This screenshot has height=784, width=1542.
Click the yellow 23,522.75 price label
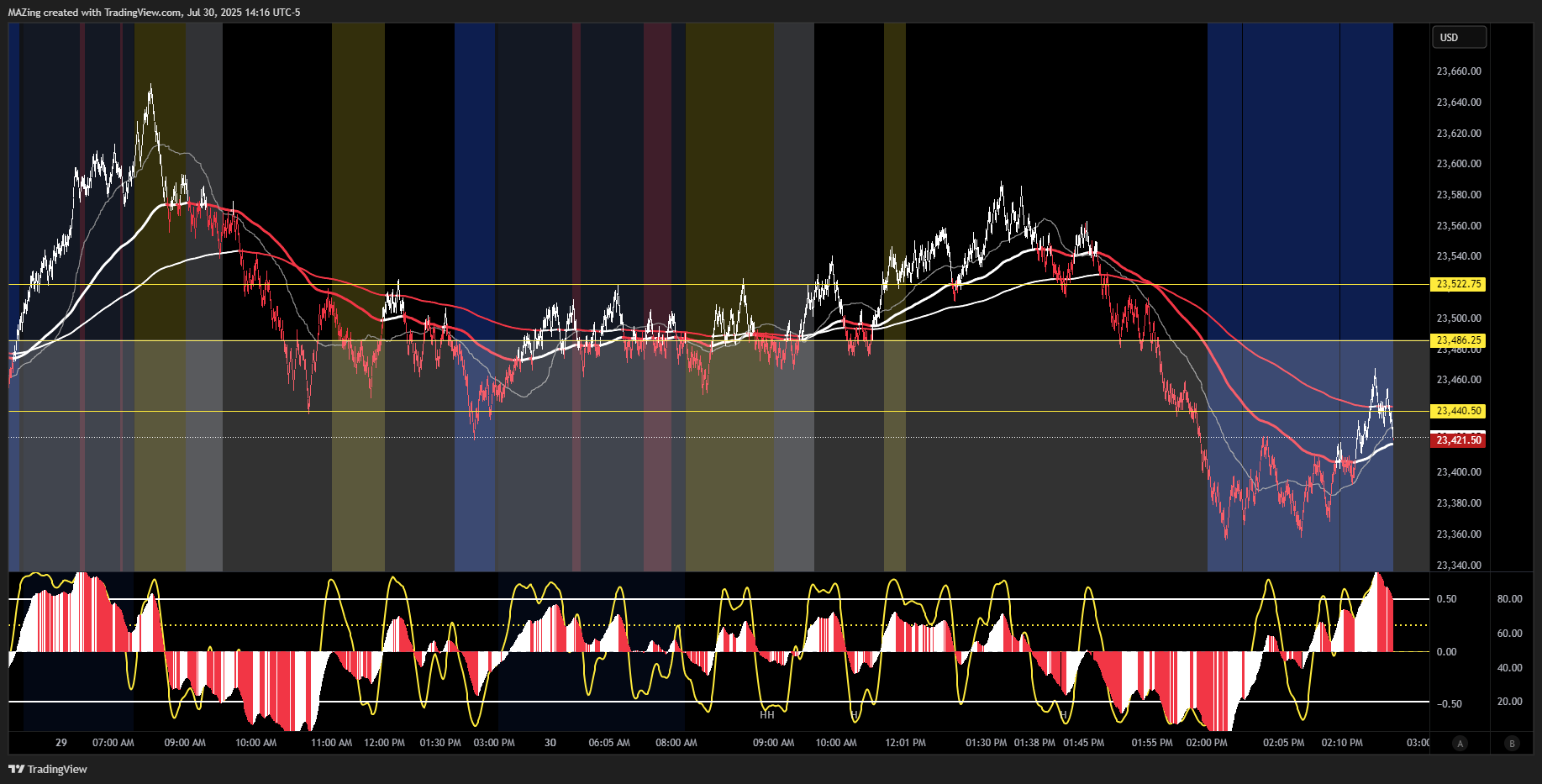[1458, 284]
